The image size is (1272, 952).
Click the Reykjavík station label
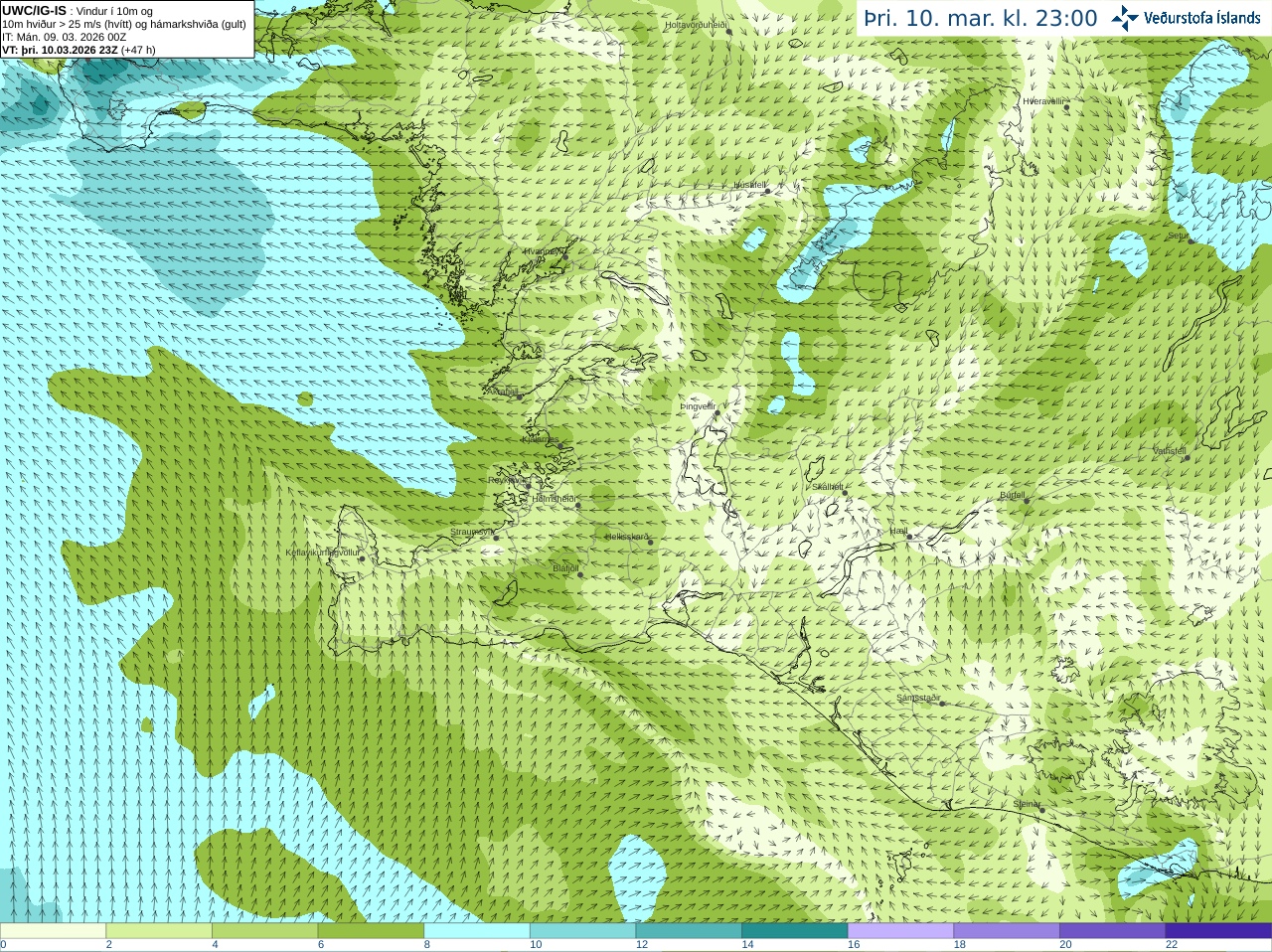pos(506,479)
